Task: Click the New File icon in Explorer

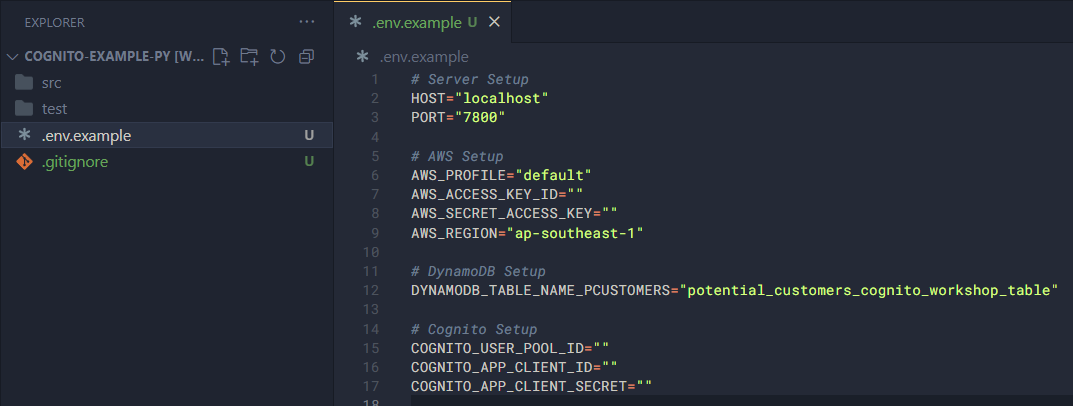Action: click(221, 56)
